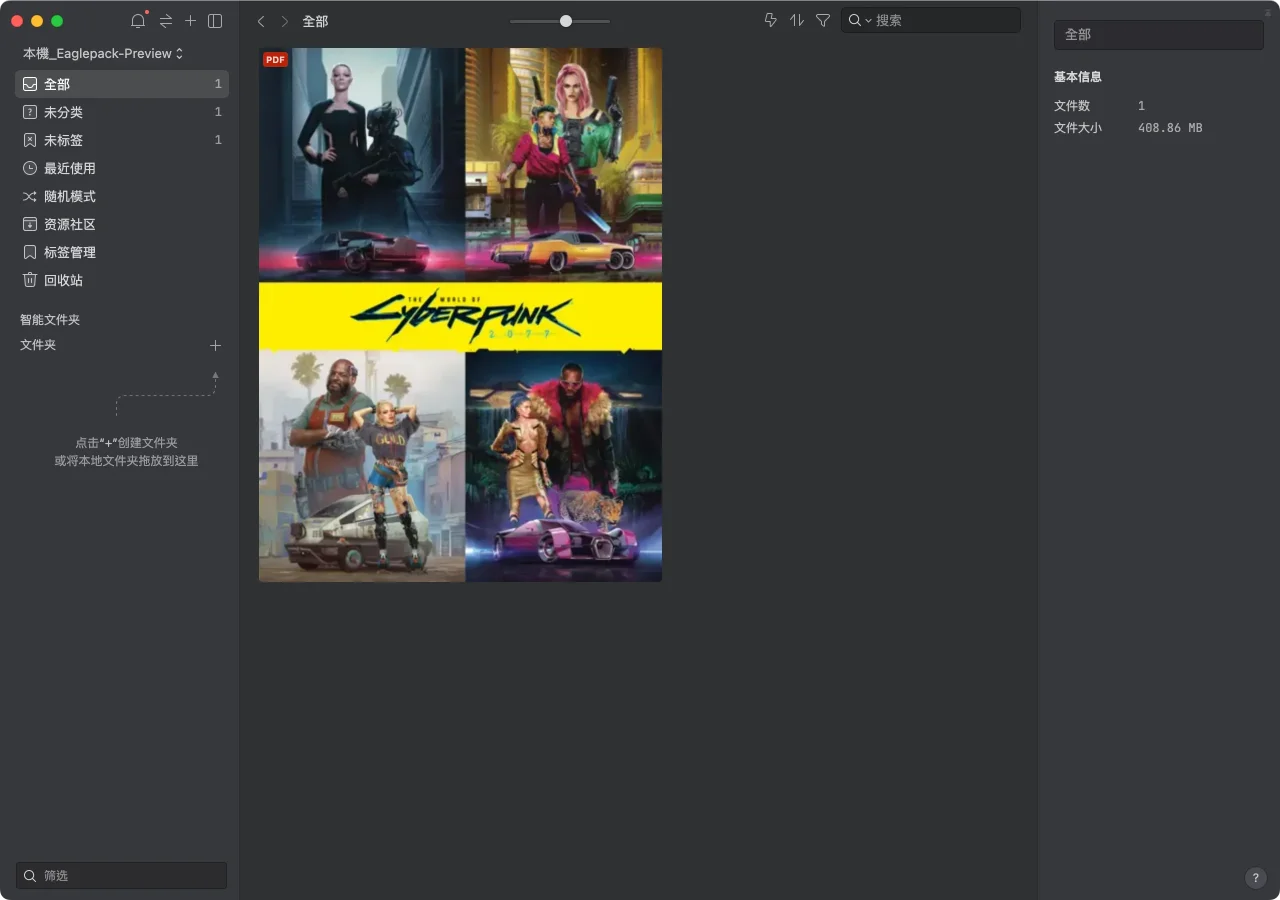Screen dimensions: 1280x900
Task: Click the switch library arrows icon
Action: [x=166, y=21]
